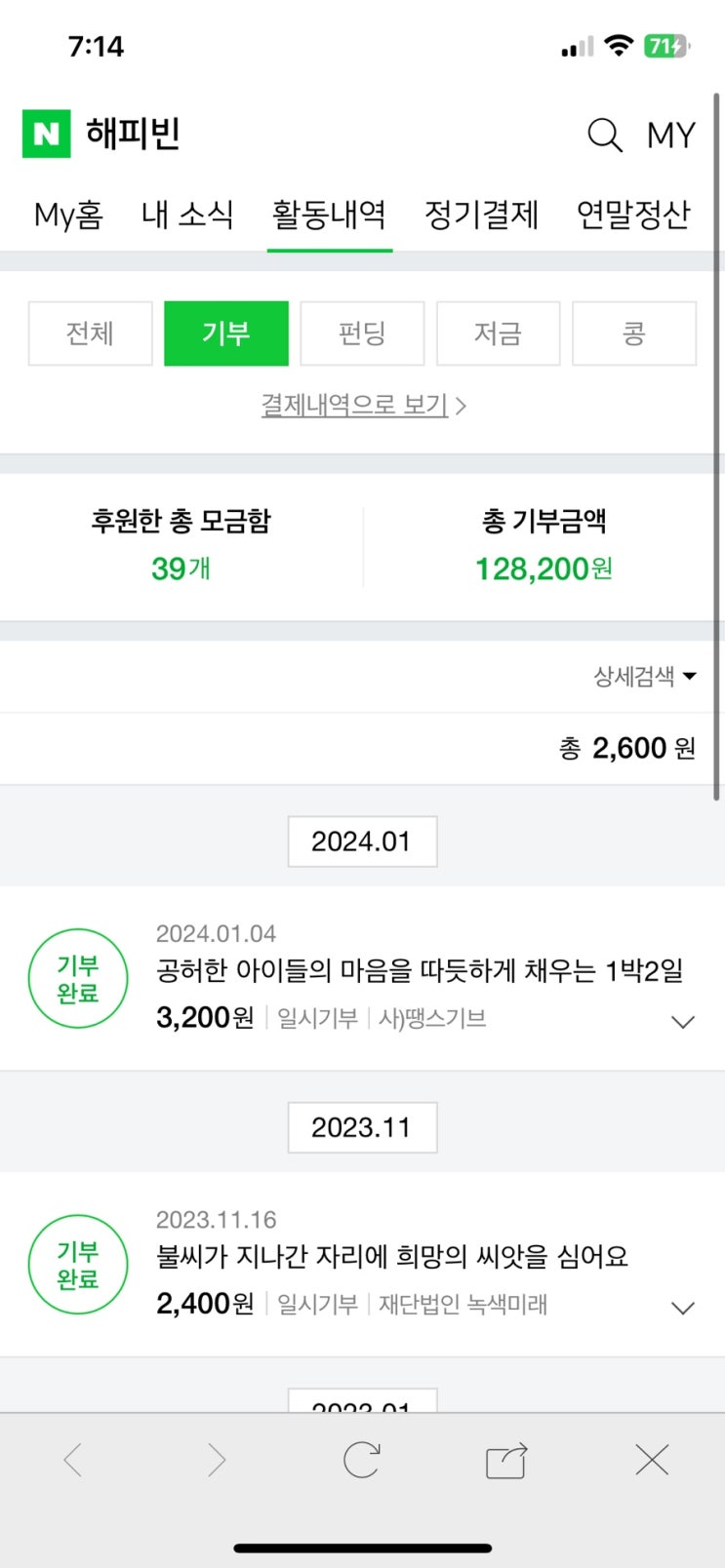Open the MY page button
725x1568 pixels.
[671, 135]
